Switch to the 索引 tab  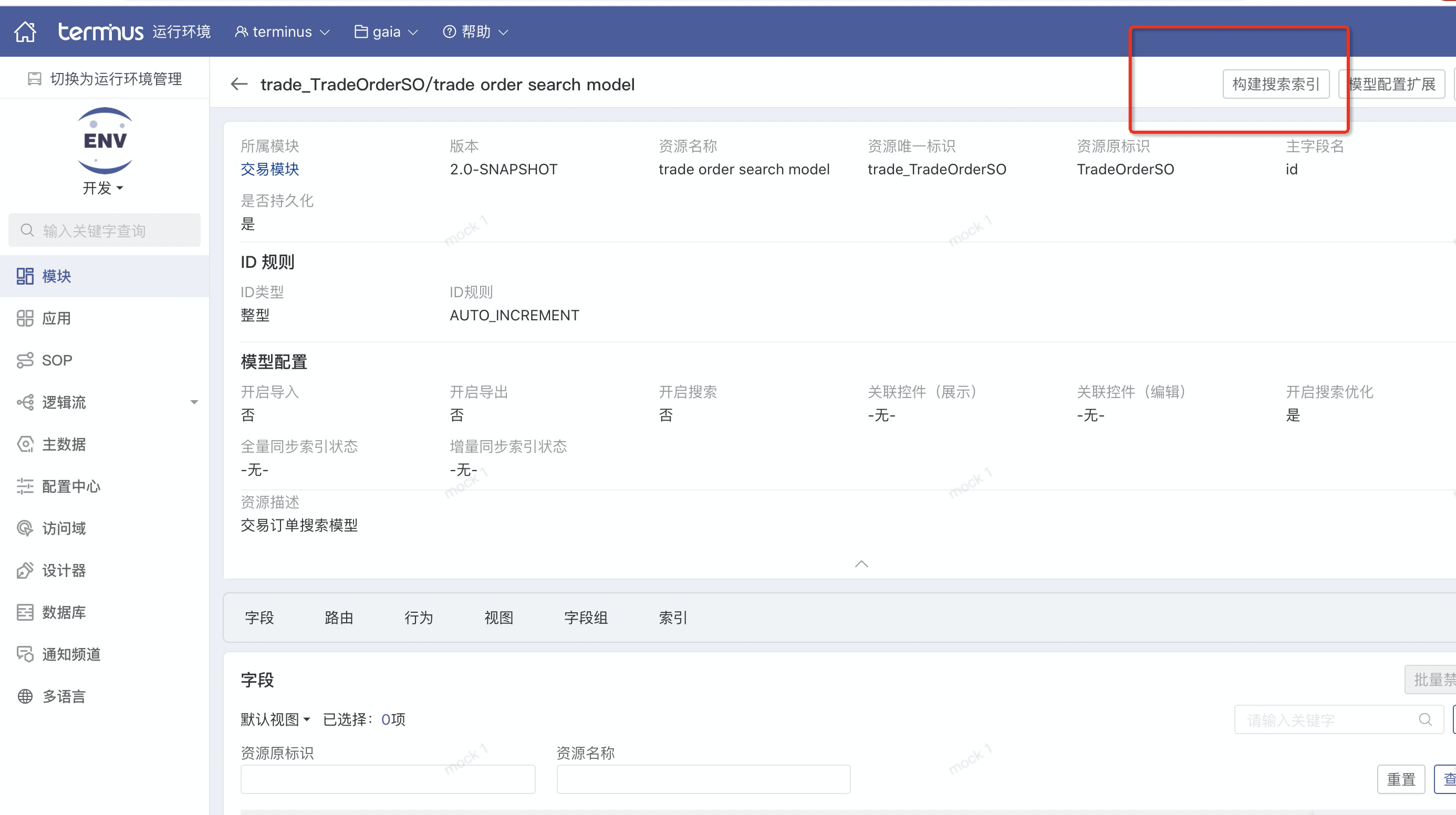tap(673, 618)
